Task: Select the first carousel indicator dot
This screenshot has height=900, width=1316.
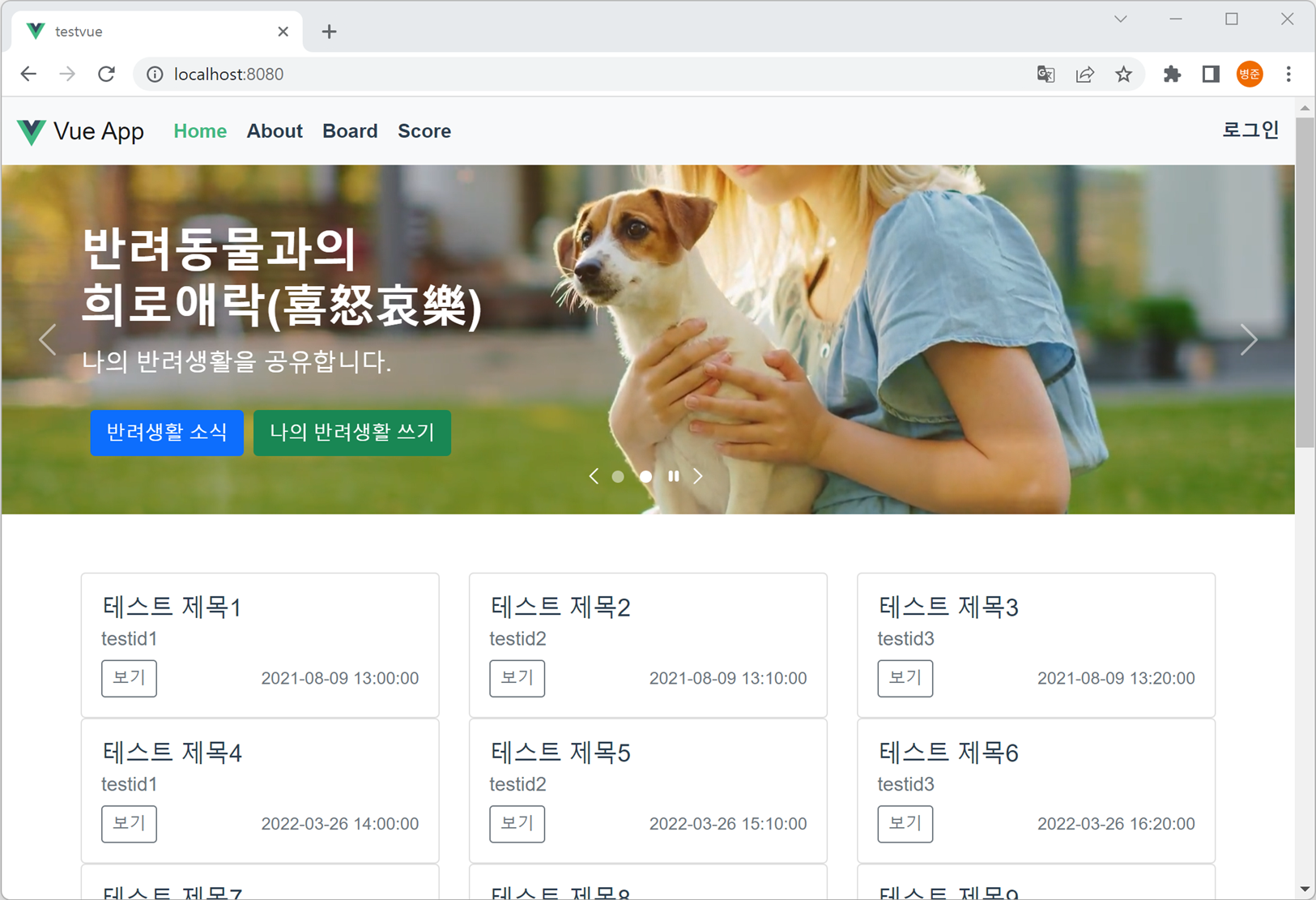Action: click(x=618, y=476)
